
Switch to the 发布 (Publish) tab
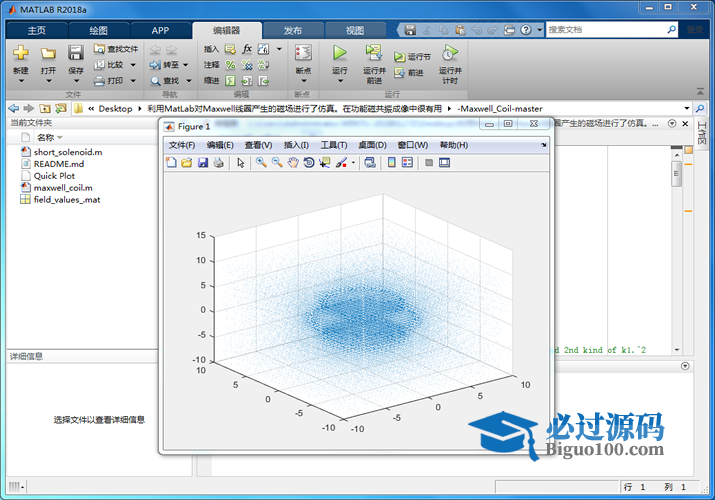(x=293, y=31)
